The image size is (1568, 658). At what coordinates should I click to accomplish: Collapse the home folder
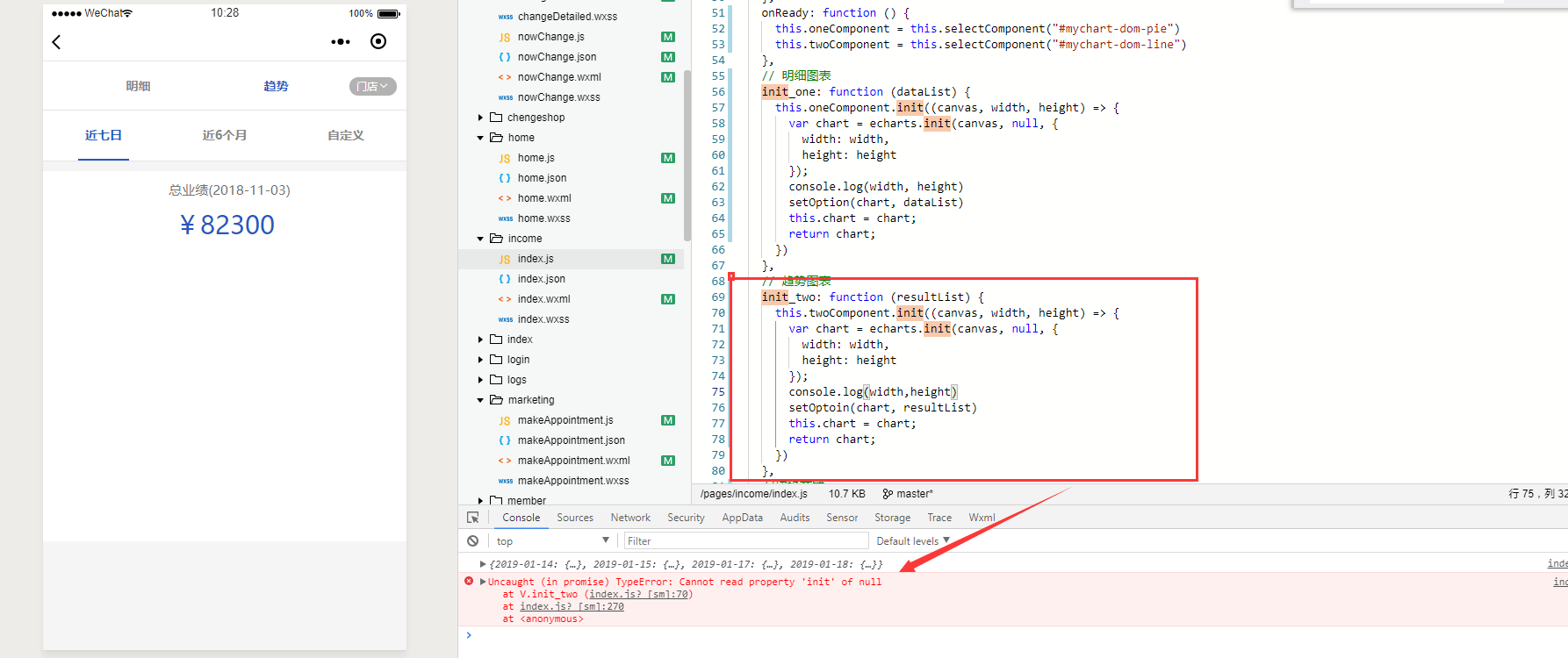pos(480,138)
